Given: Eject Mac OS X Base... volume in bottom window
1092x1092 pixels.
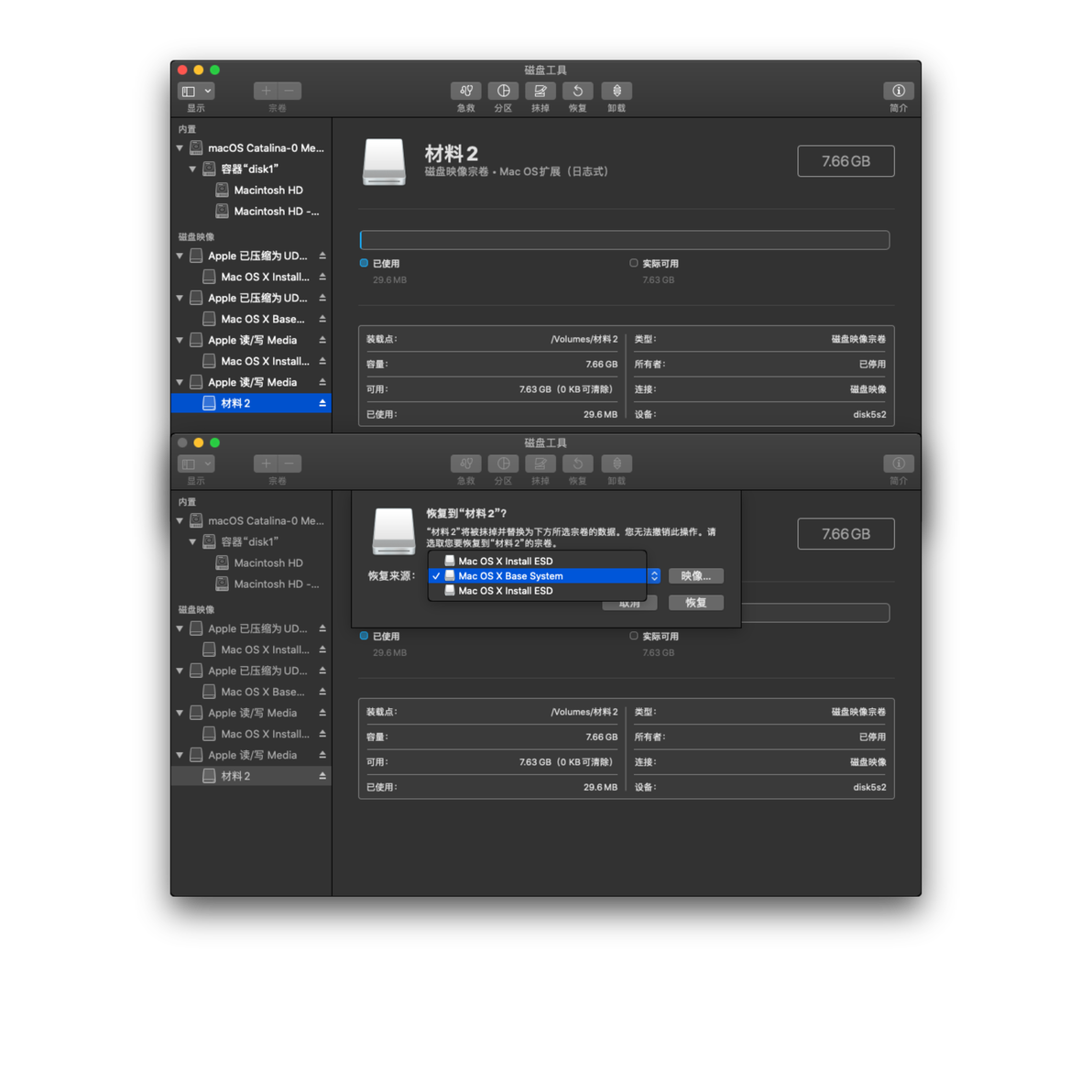Looking at the screenshot, I should pos(322,692).
